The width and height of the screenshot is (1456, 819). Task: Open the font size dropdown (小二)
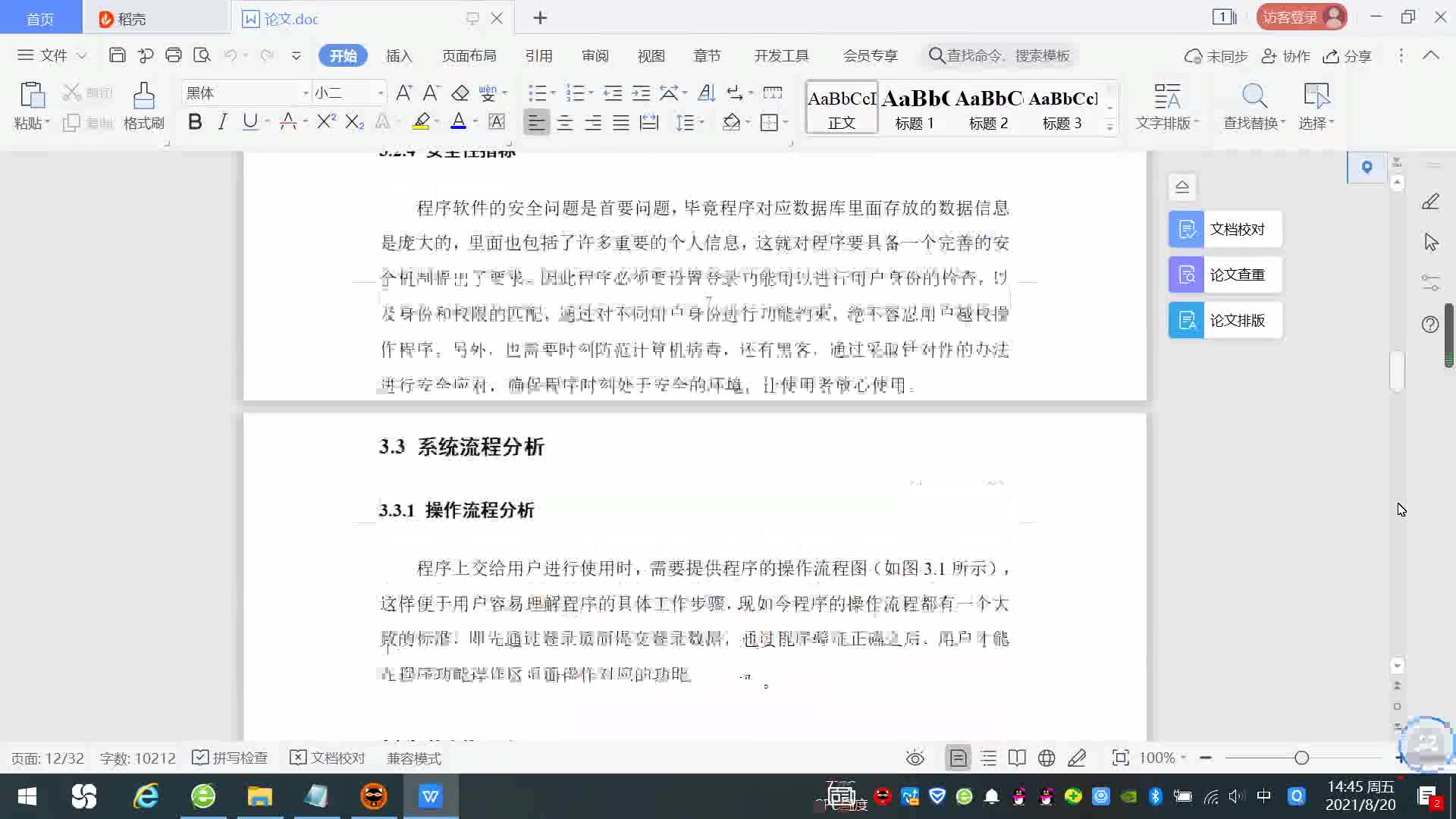pos(381,93)
